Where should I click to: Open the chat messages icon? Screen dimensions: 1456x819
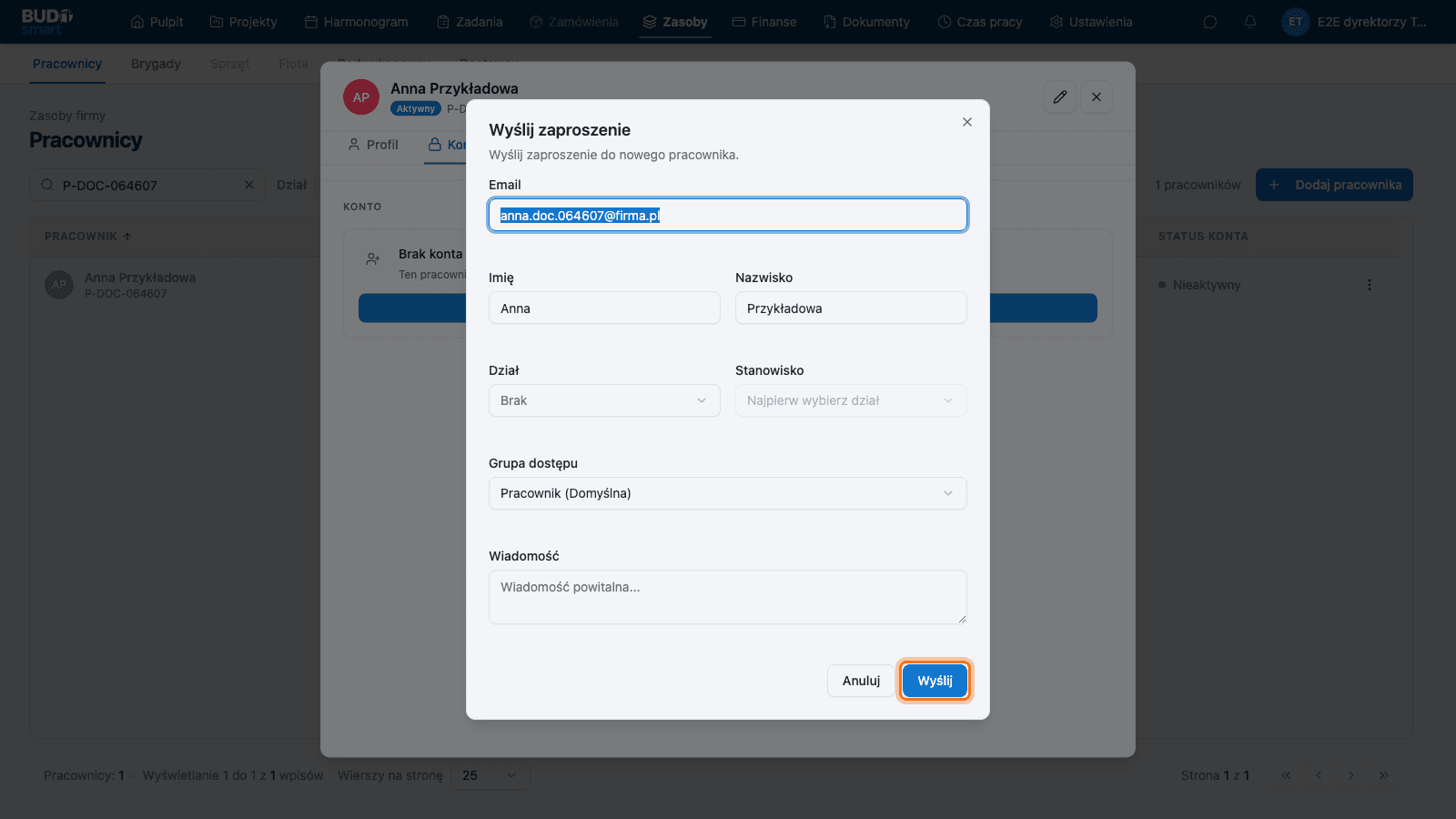pos(1210,22)
